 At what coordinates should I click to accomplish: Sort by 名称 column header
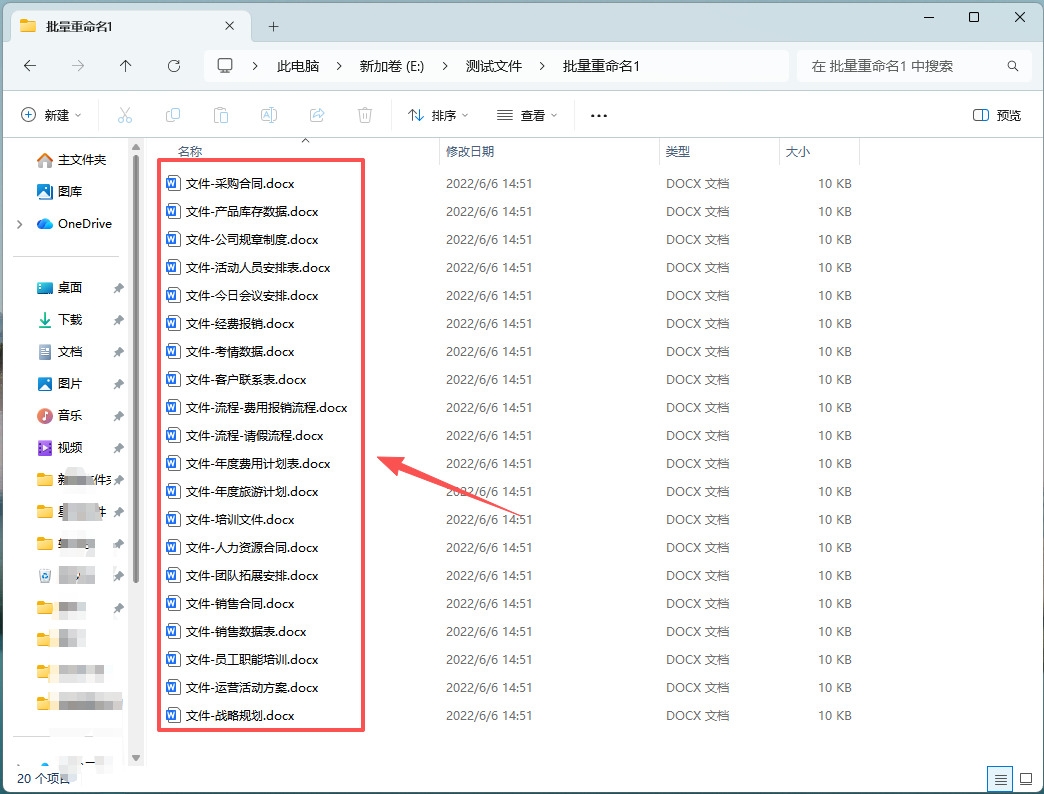[x=190, y=152]
